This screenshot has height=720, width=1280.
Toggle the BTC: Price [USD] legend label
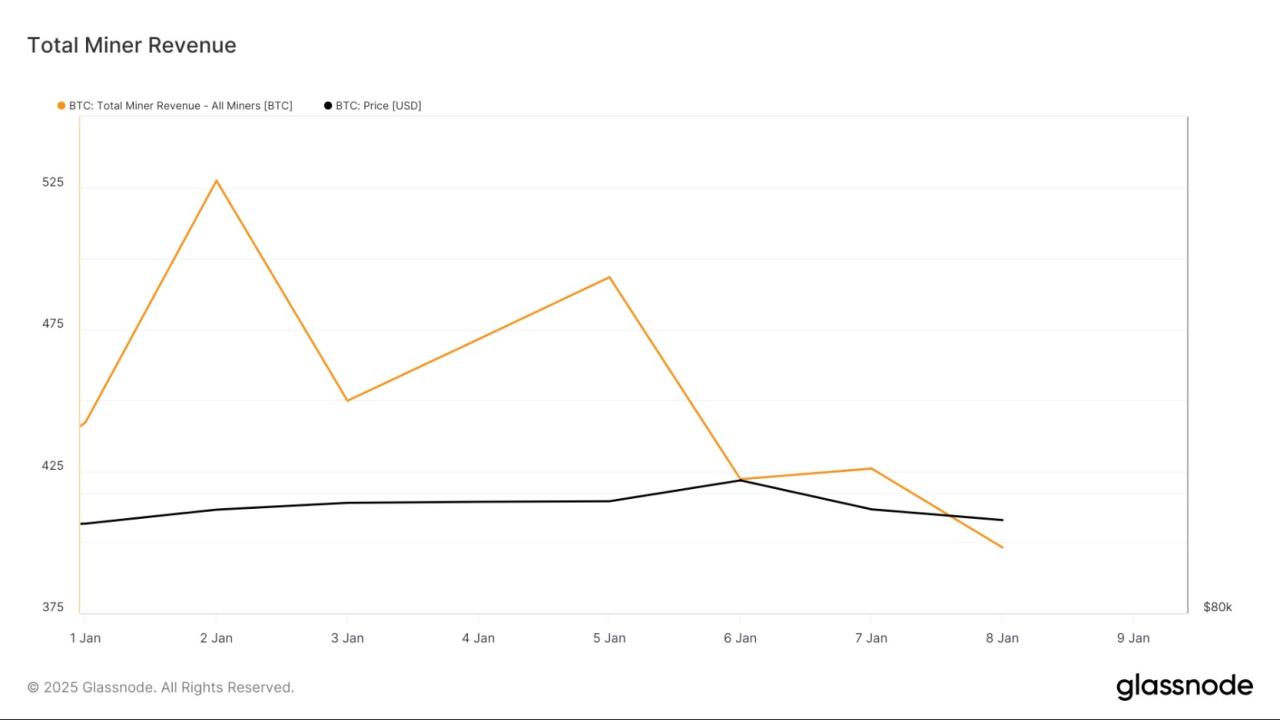click(378, 105)
